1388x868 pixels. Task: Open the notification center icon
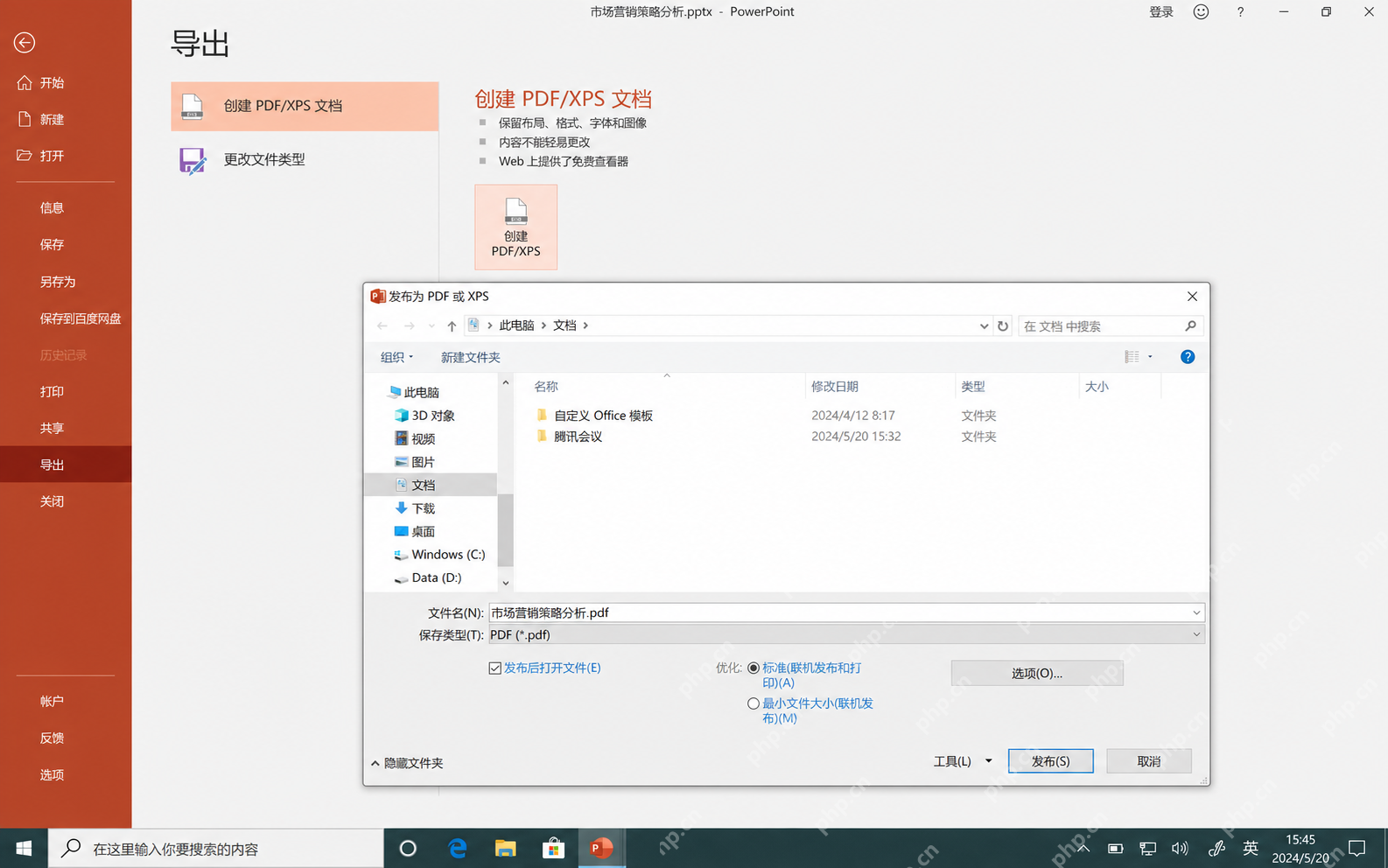[1357, 848]
